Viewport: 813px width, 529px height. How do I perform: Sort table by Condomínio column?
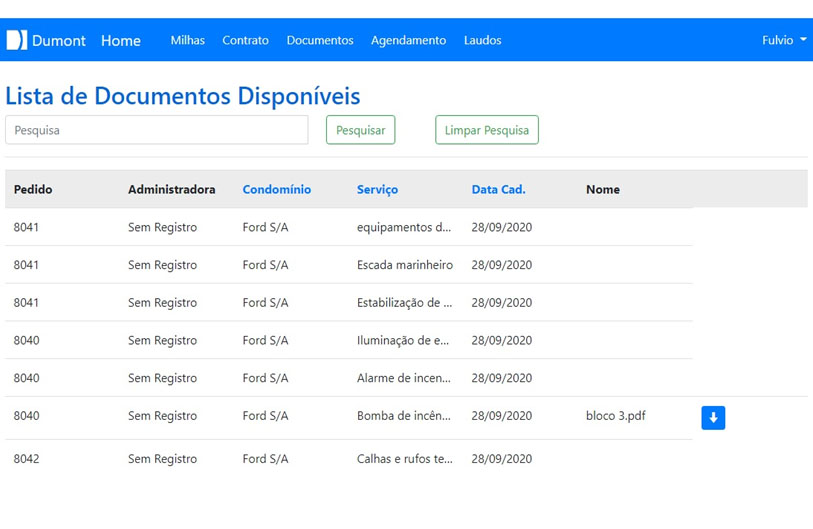click(276, 189)
